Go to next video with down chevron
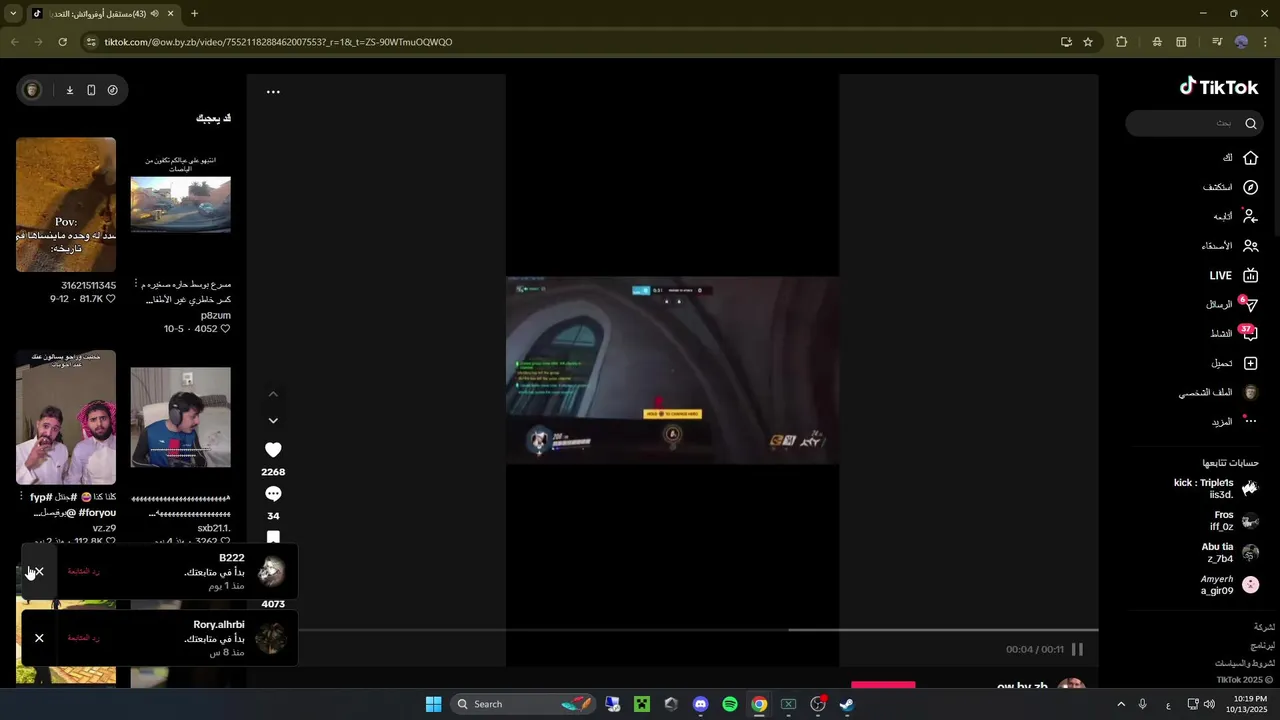Image resolution: width=1280 pixels, height=720 pixels. 273,421
